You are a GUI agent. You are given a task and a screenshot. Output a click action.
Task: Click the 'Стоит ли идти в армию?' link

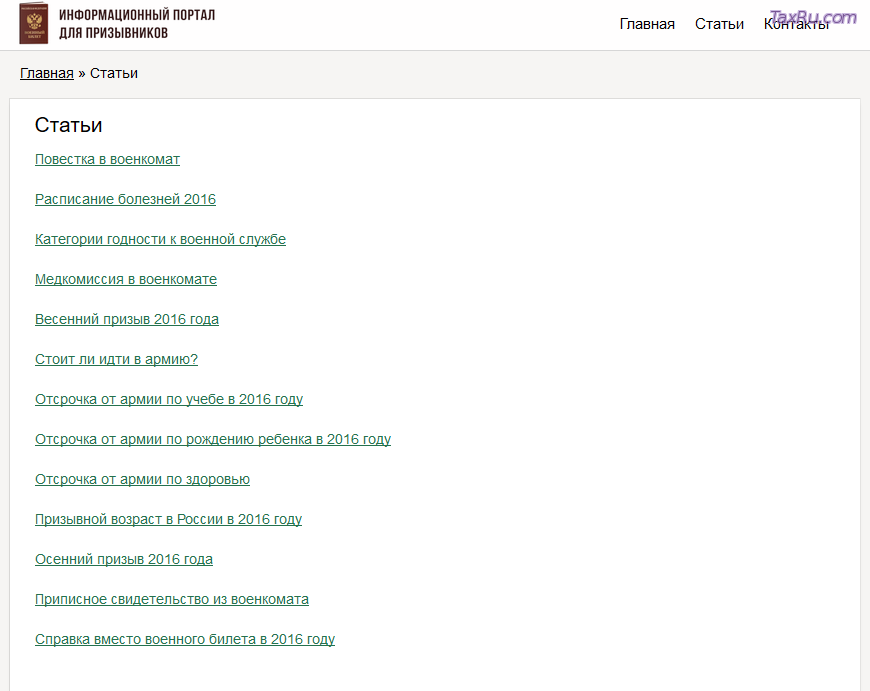click(x=116, y=359)
